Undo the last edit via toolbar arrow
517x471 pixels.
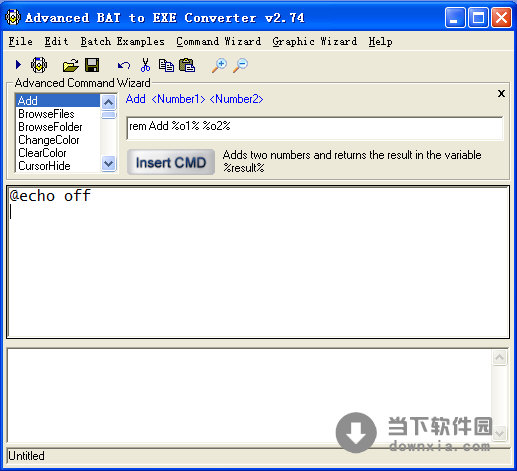(124, 65)
